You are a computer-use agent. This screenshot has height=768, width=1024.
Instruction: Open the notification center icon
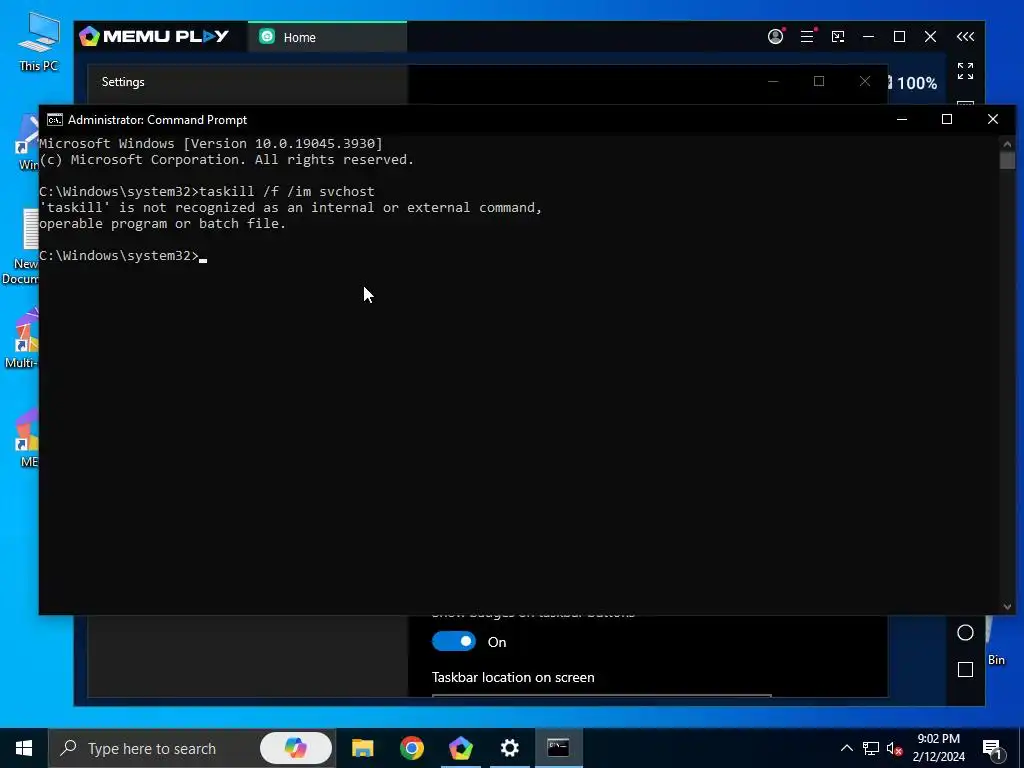tap(993, 749)
